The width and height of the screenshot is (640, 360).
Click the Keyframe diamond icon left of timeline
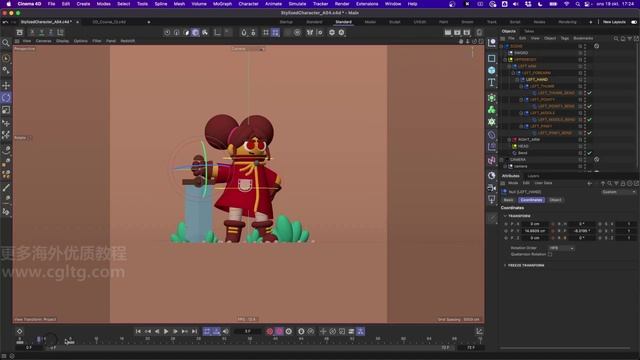coord(20,331)
